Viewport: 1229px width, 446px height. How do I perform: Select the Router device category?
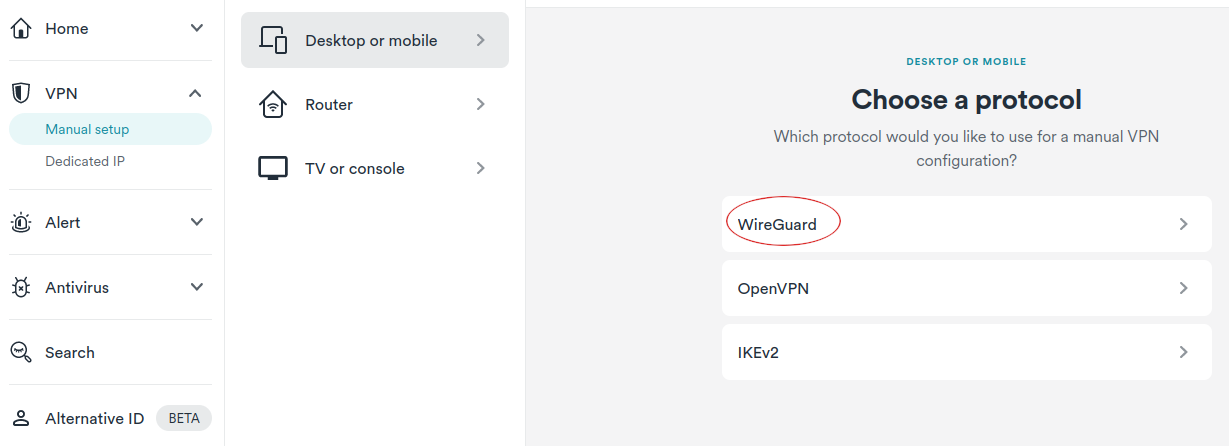tap(374, 105)
